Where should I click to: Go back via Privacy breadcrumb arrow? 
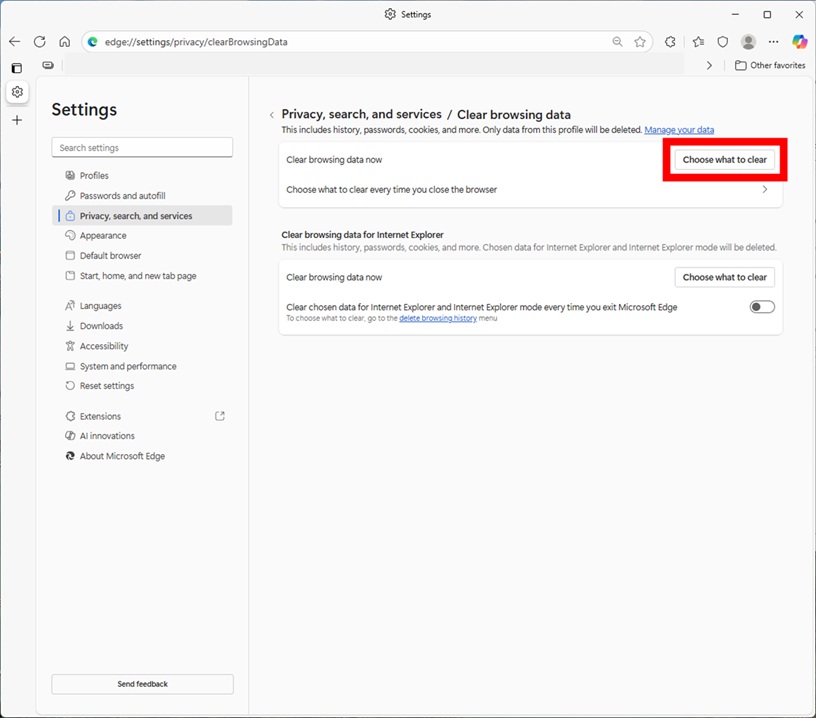pyautogui.click(x=271, y=115)
